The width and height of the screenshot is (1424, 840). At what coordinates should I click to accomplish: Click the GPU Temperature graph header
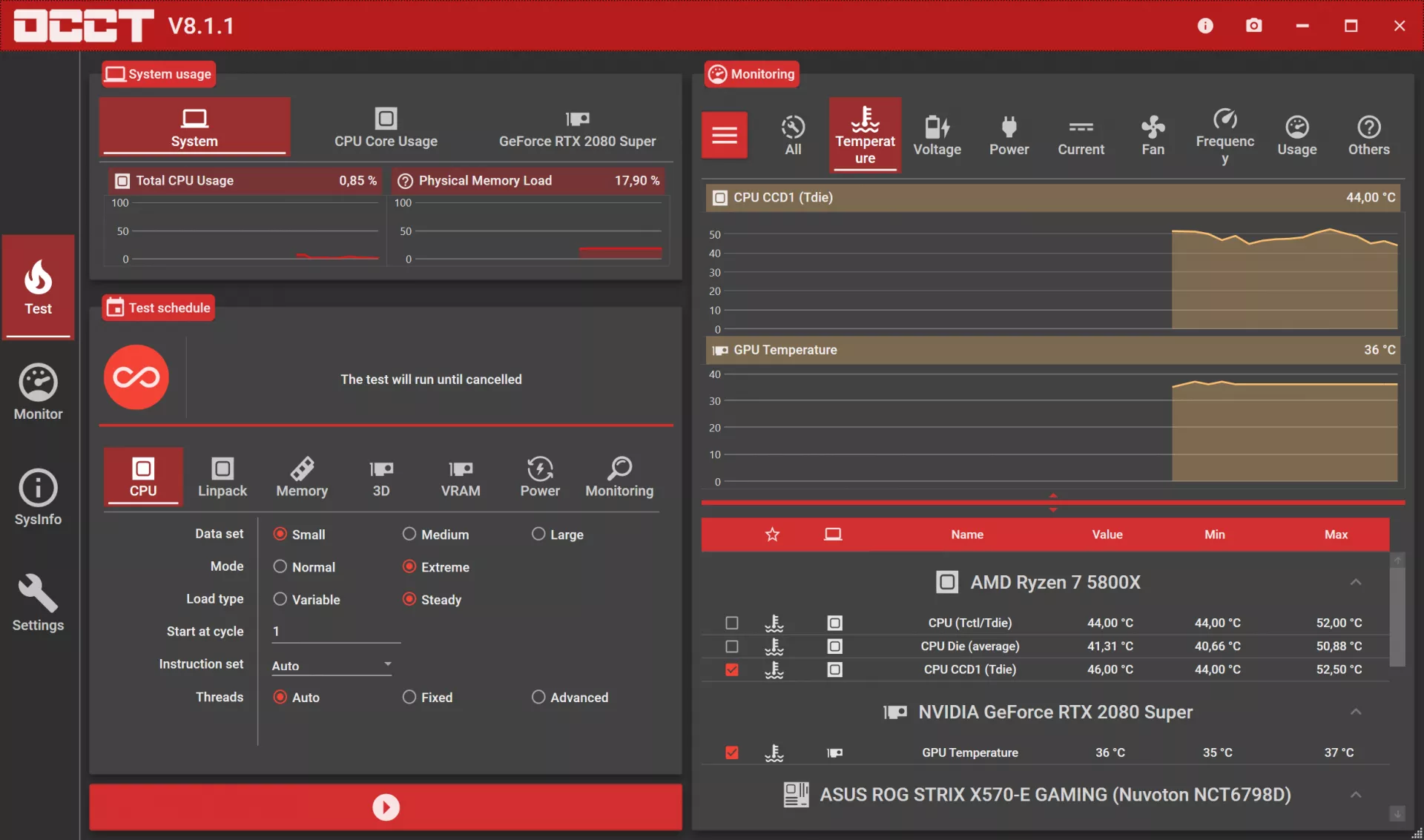[x=1052, y=350]
